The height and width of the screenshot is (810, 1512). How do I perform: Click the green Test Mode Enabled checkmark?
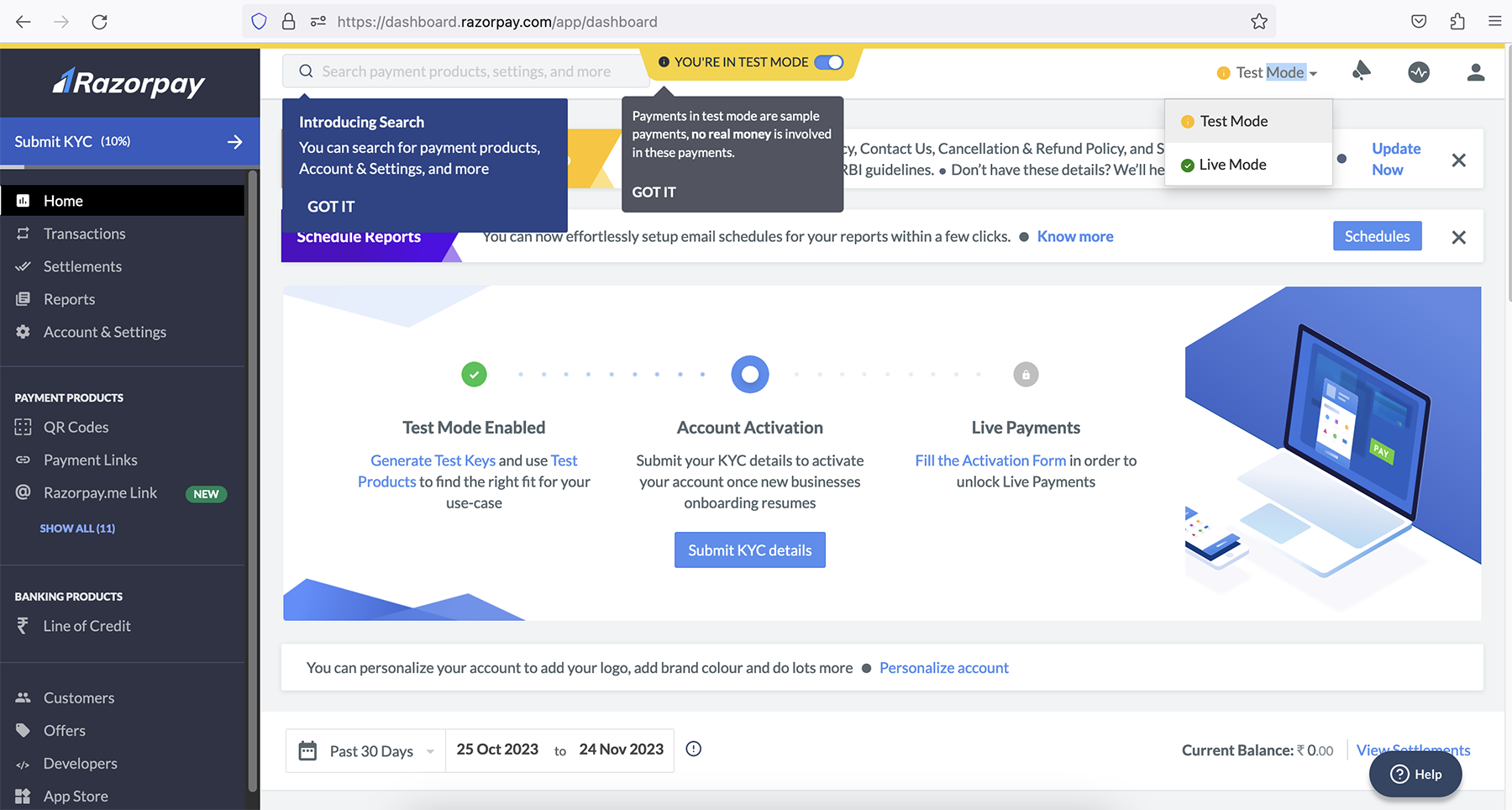(474, 375)
